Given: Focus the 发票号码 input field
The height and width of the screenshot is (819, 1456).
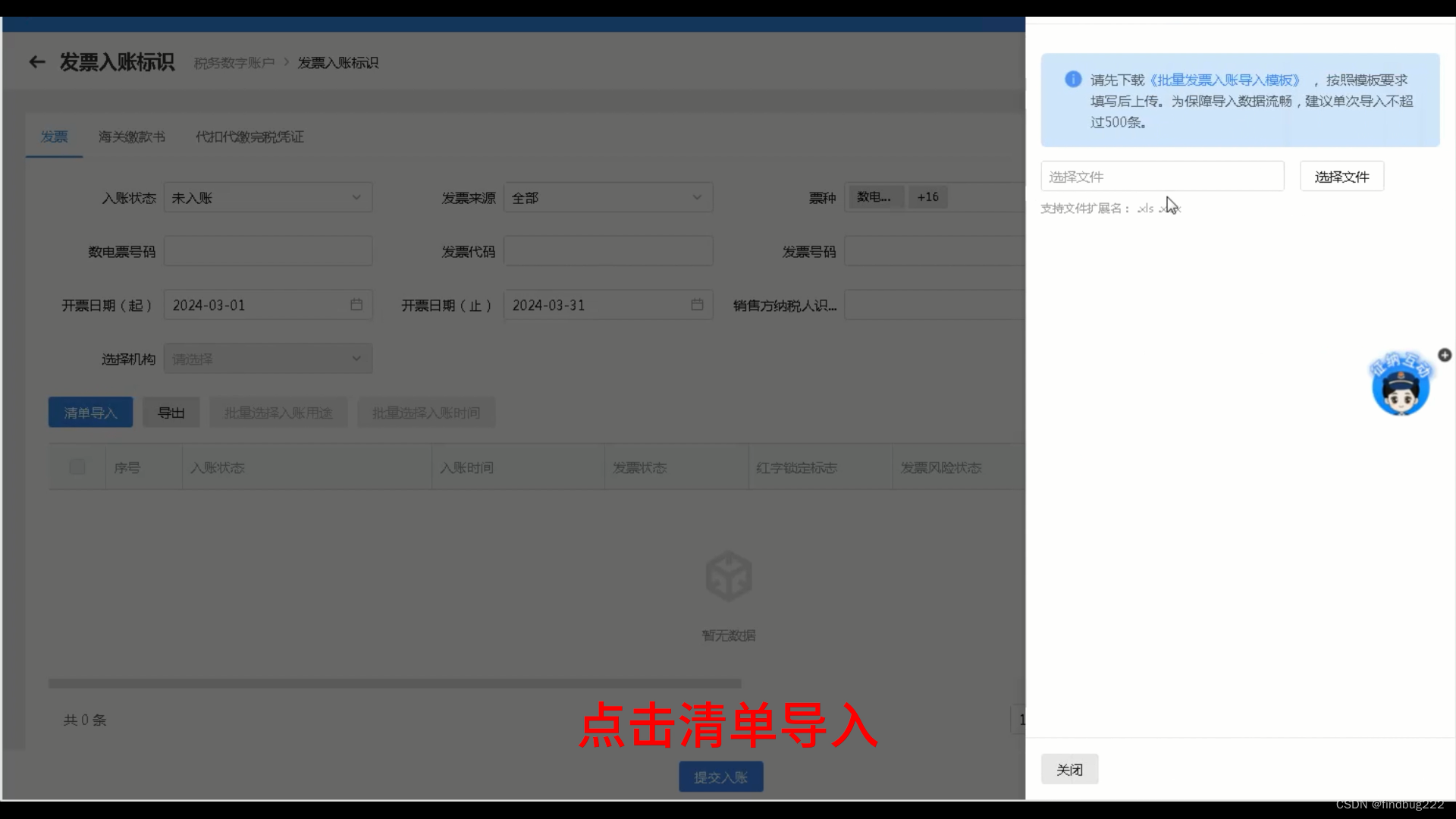Looking at the screenshot, I should [x=935, y=251].
